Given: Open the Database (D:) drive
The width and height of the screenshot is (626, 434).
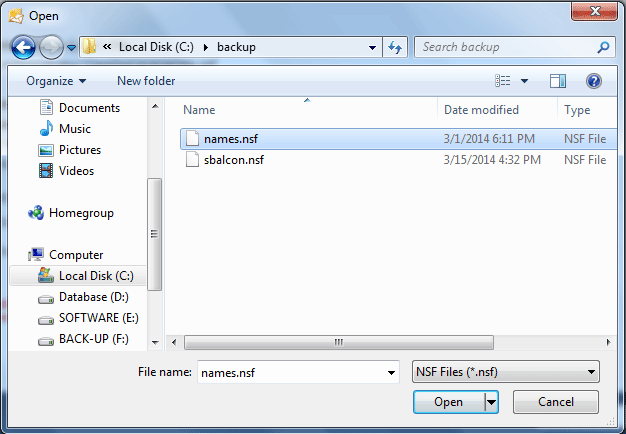Looking at the screenshot, I should click(94, 297).
